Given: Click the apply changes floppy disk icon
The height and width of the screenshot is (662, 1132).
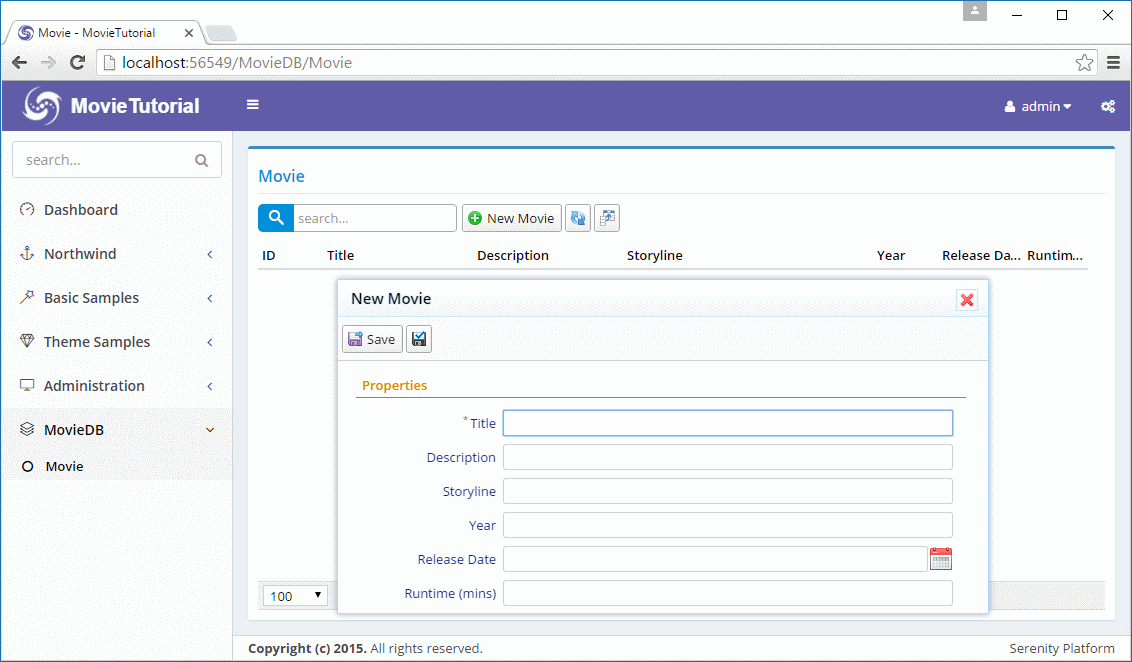Looking at the screenshot, I should [x=419, y=339].
